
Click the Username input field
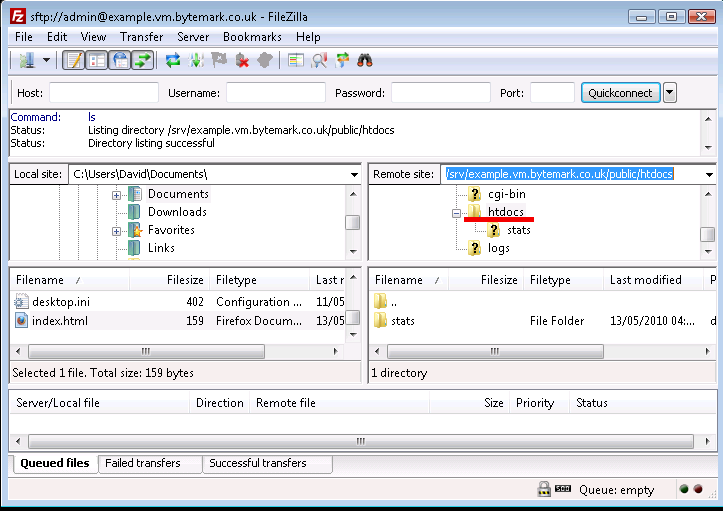(x=276, y=93)
